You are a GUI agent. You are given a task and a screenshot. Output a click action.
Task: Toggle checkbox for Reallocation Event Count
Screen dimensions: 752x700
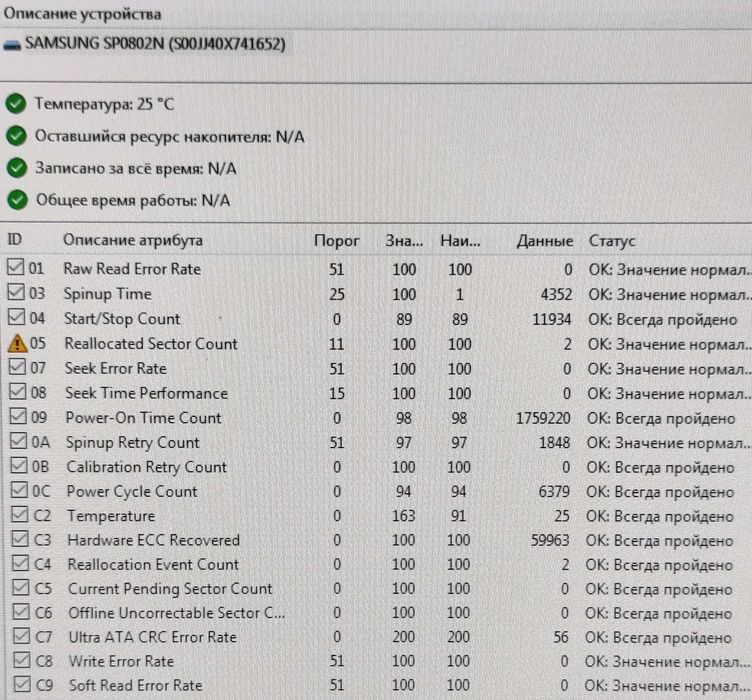20,563
